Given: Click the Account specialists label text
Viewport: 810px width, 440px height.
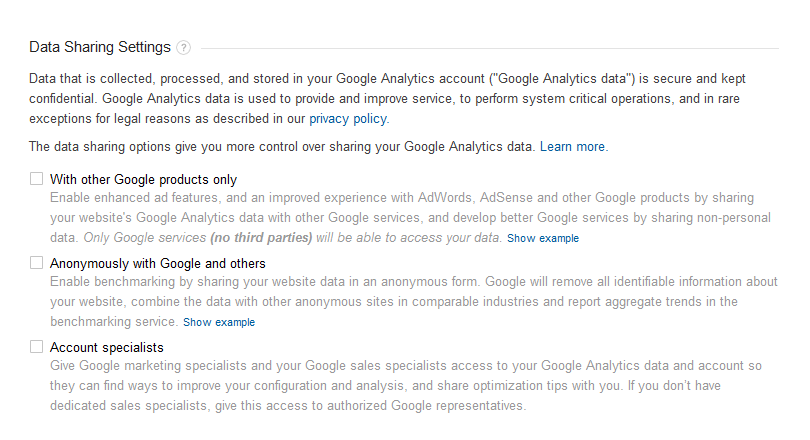Looking at the screenshot, I should [106, 348].
